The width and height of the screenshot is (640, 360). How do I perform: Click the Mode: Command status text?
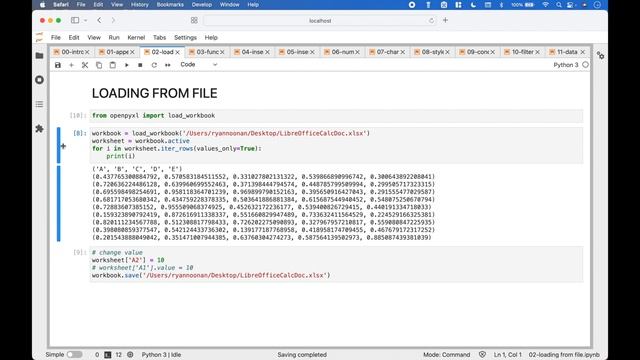[x=447, y=355]
